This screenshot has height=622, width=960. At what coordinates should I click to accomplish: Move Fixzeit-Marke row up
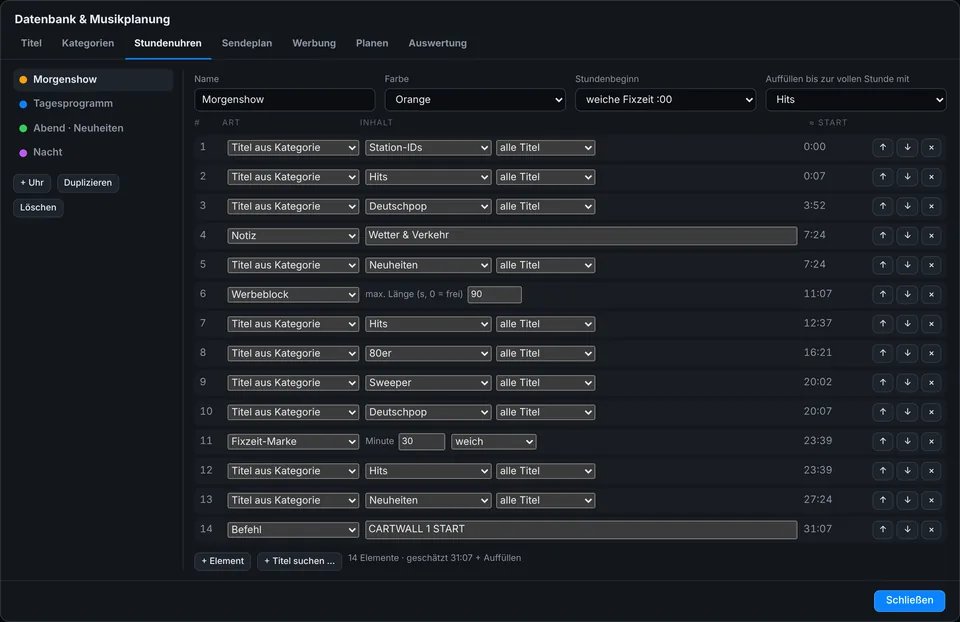pos(882,441)
